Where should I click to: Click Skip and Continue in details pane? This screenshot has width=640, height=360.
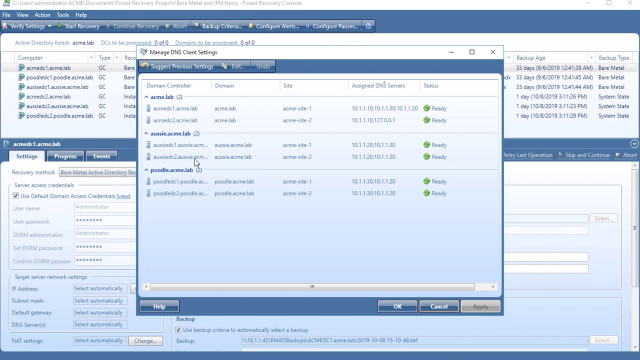tap(584, 155)
